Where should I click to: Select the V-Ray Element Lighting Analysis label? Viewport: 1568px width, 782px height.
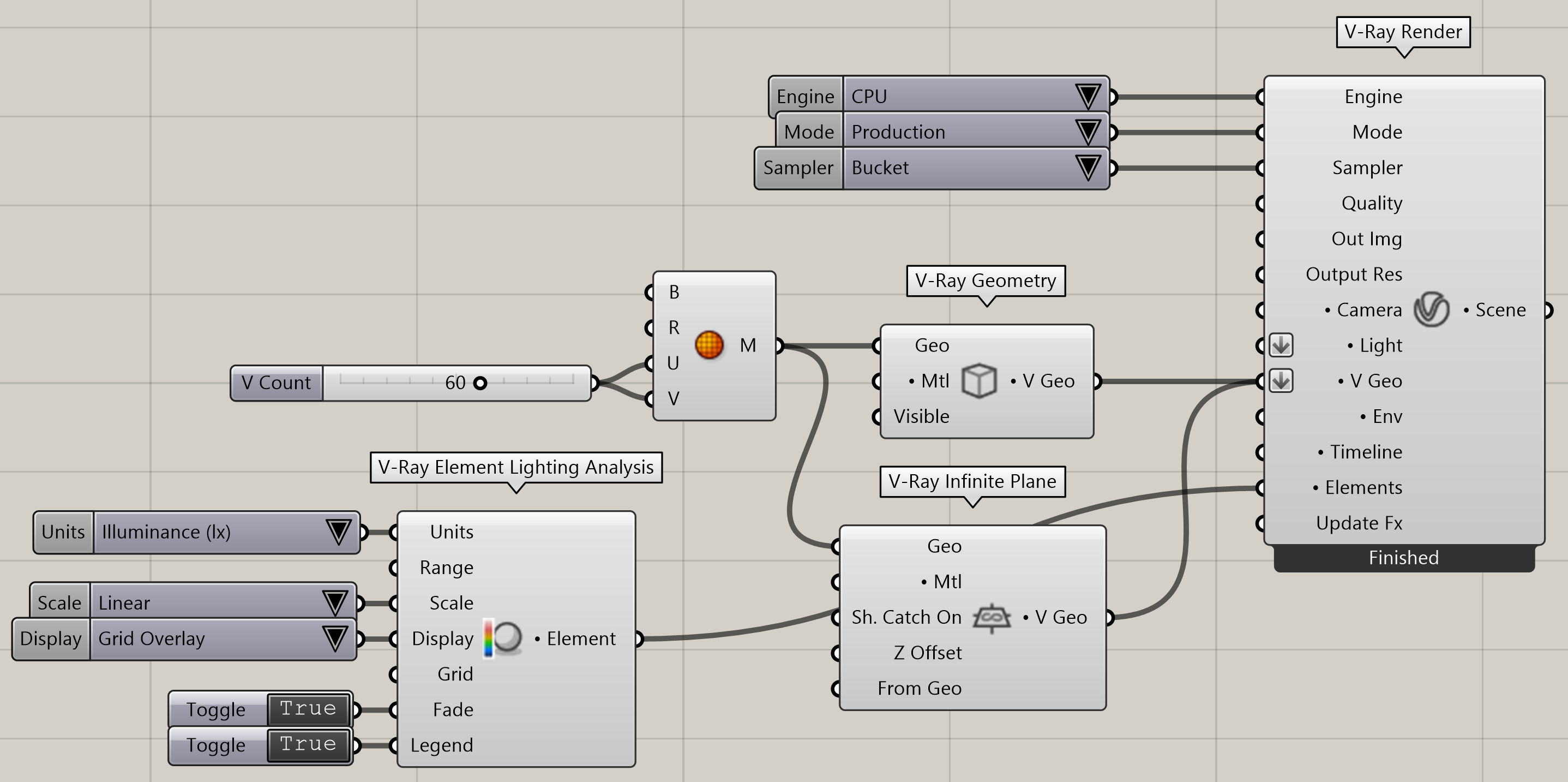pyautogui.click(x=515, y=467)
